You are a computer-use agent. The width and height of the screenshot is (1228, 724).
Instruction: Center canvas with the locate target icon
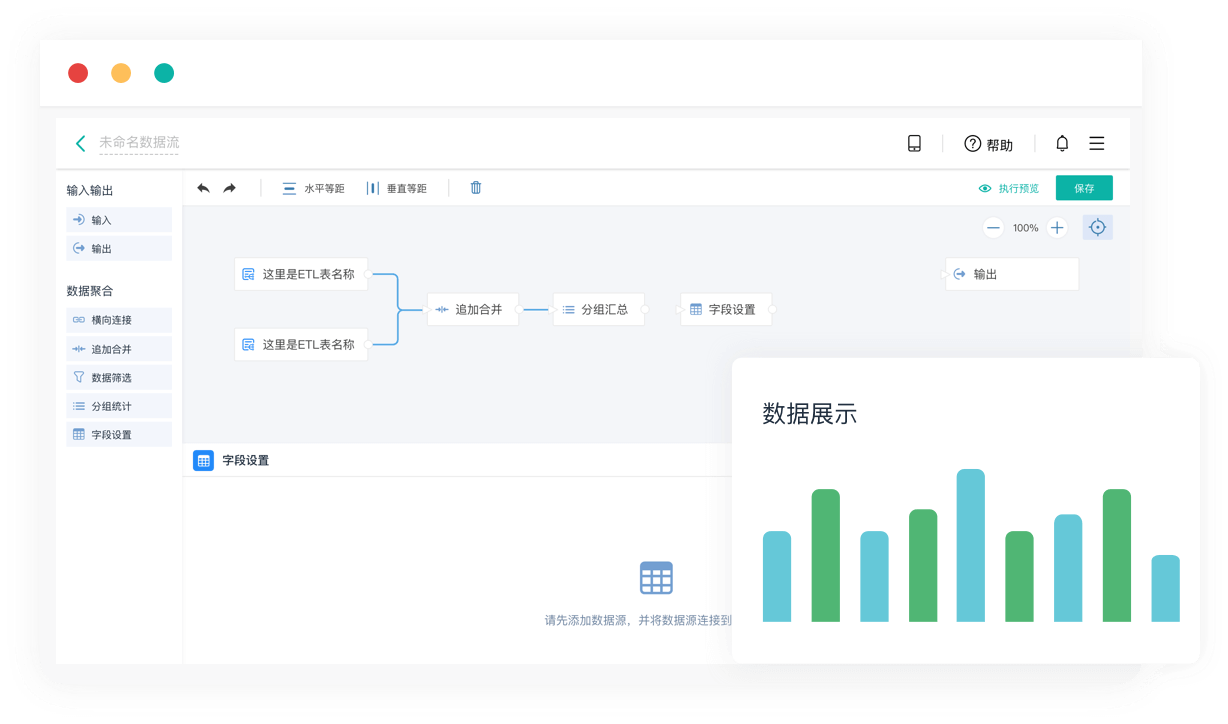(1097, 228)
